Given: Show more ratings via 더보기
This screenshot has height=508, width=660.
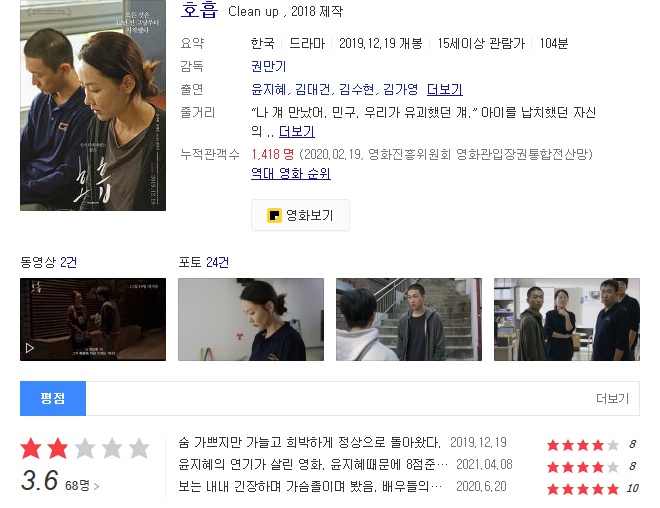Looking at the screenshot, I should click(x=612, y=398).
